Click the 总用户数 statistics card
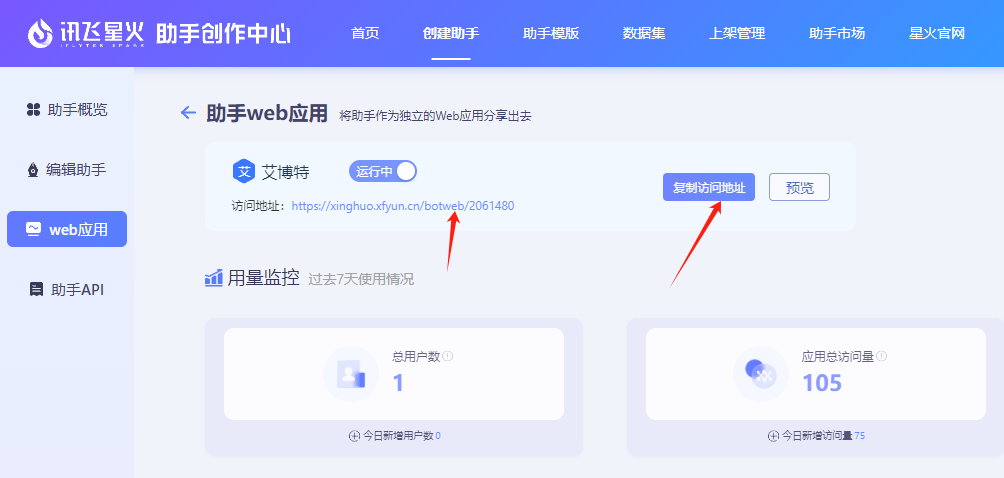This screenshot has width=1004, height=478. tap(393, 373)
